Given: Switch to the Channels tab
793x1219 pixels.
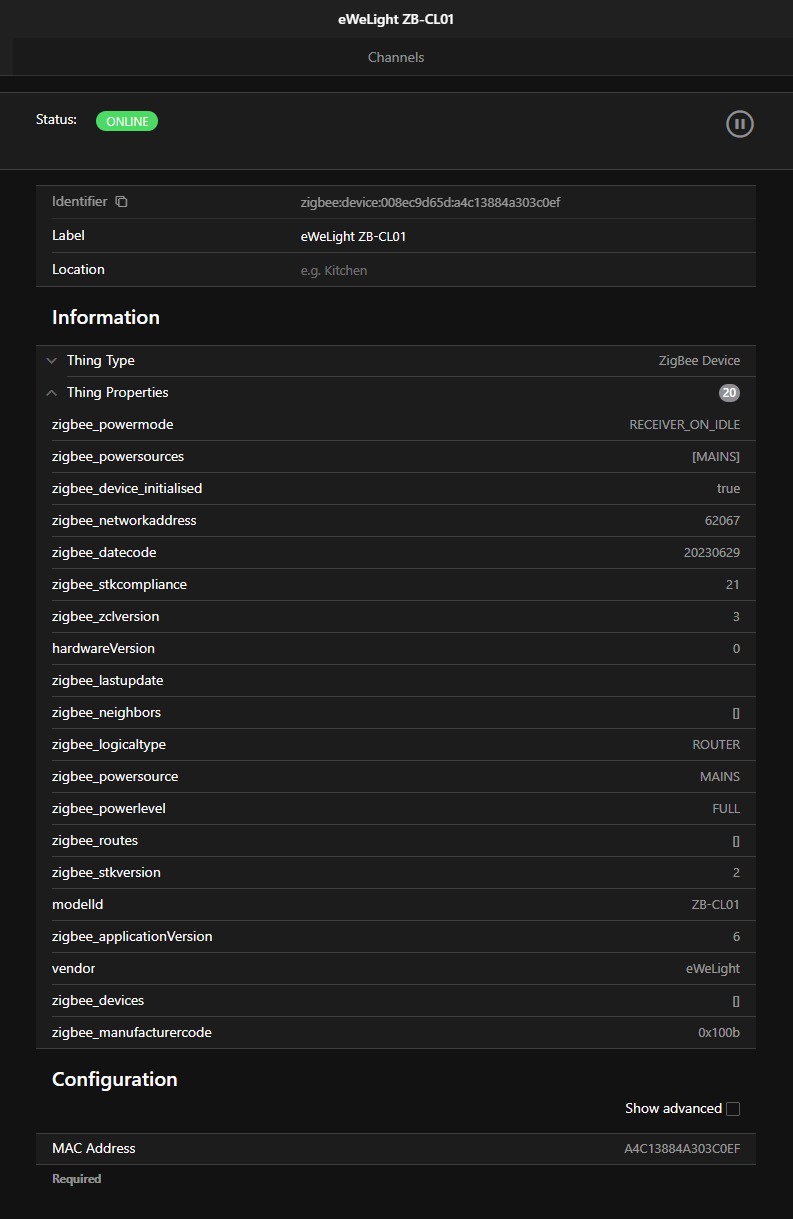Looking at the screenshot, I should (x=396, y=57).
